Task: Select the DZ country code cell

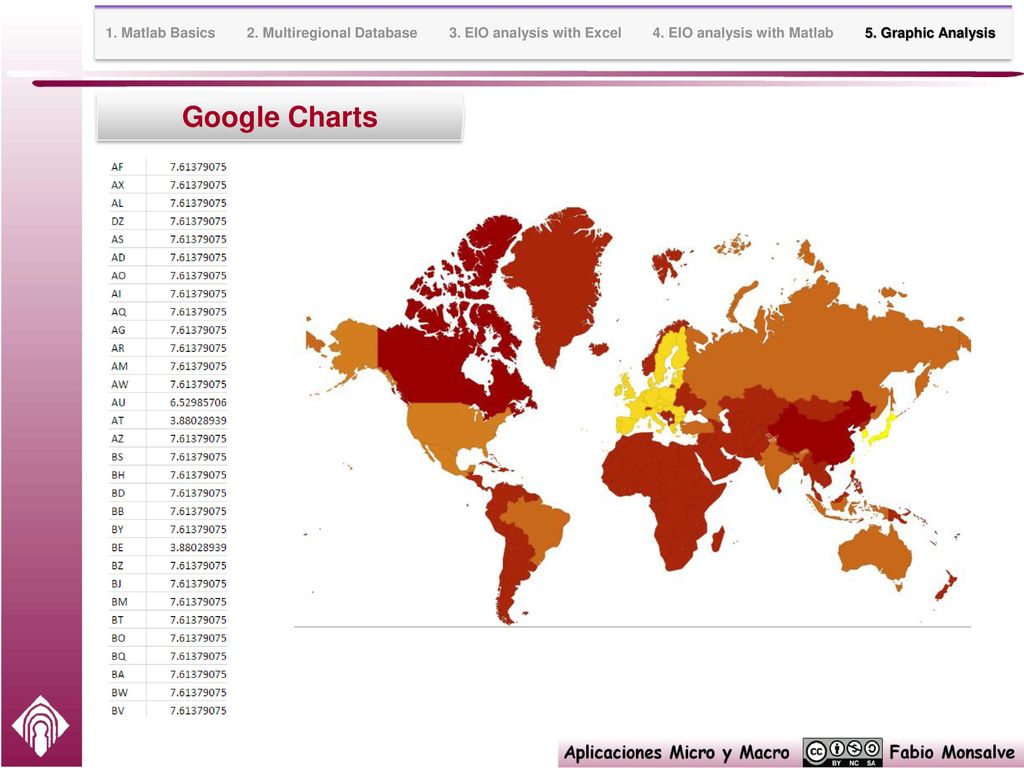Action: 117,221
